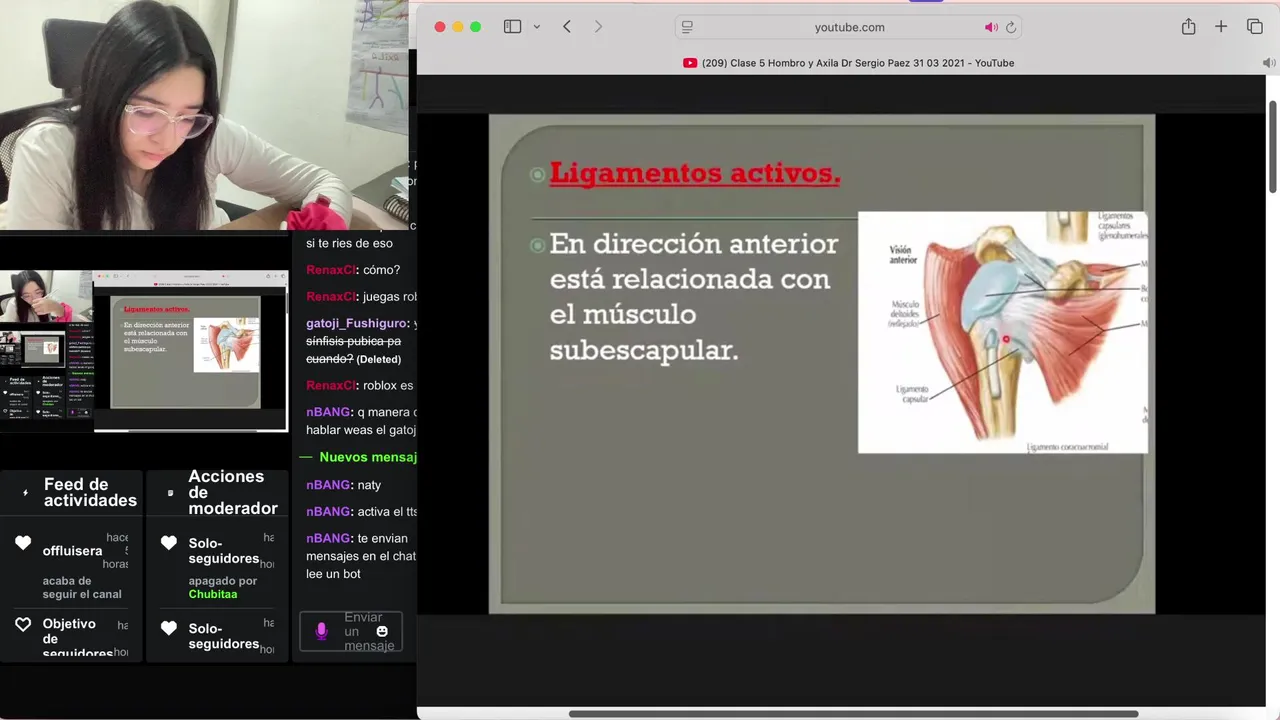The width and height of the screenshot is (1280, 720).
Task: Click the stream preview thumbnail in the dashboard
Action: (x=144, y=351)
